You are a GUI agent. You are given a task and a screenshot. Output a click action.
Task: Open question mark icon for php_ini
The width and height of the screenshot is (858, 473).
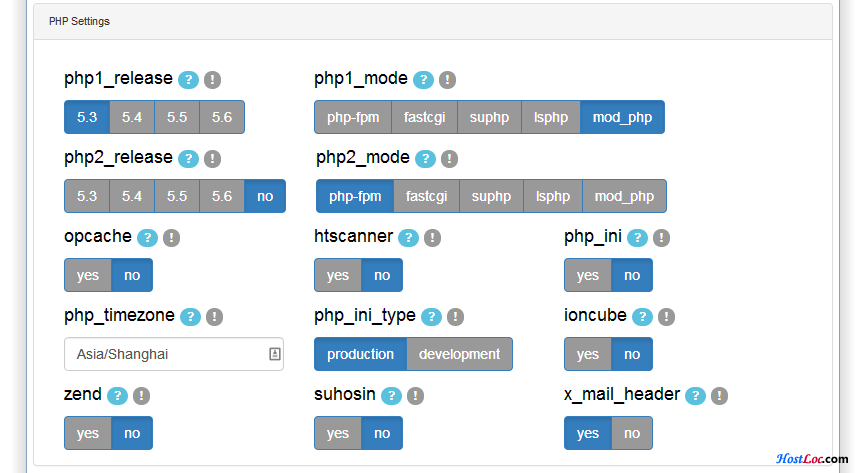tap(637, 238)
